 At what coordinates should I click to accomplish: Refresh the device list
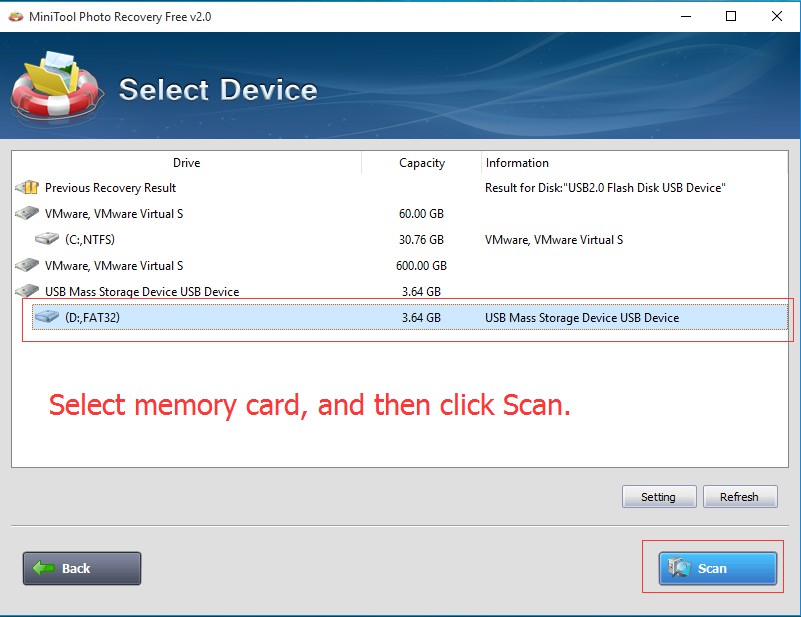[x=740, y=496]
